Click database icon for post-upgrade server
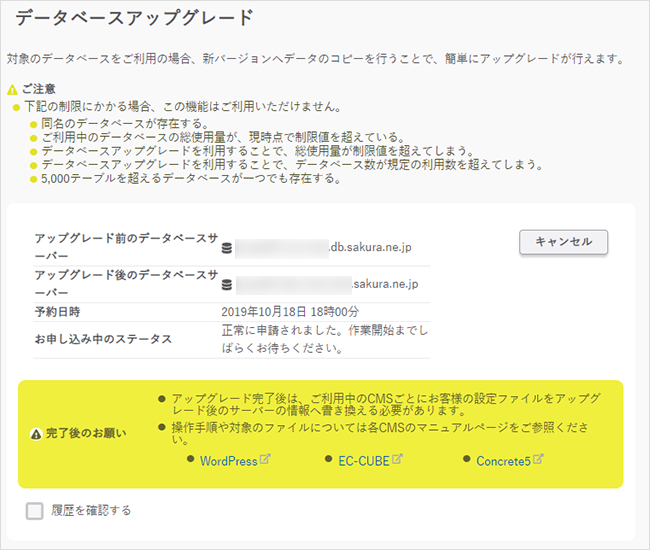Viewport: 650px width, 550px height. [x=227, y=285]
